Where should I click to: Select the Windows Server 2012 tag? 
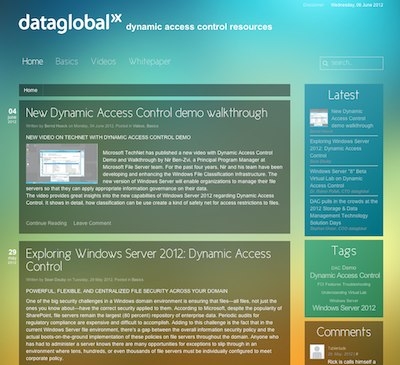pyautogui.click(x=344, y=308)
